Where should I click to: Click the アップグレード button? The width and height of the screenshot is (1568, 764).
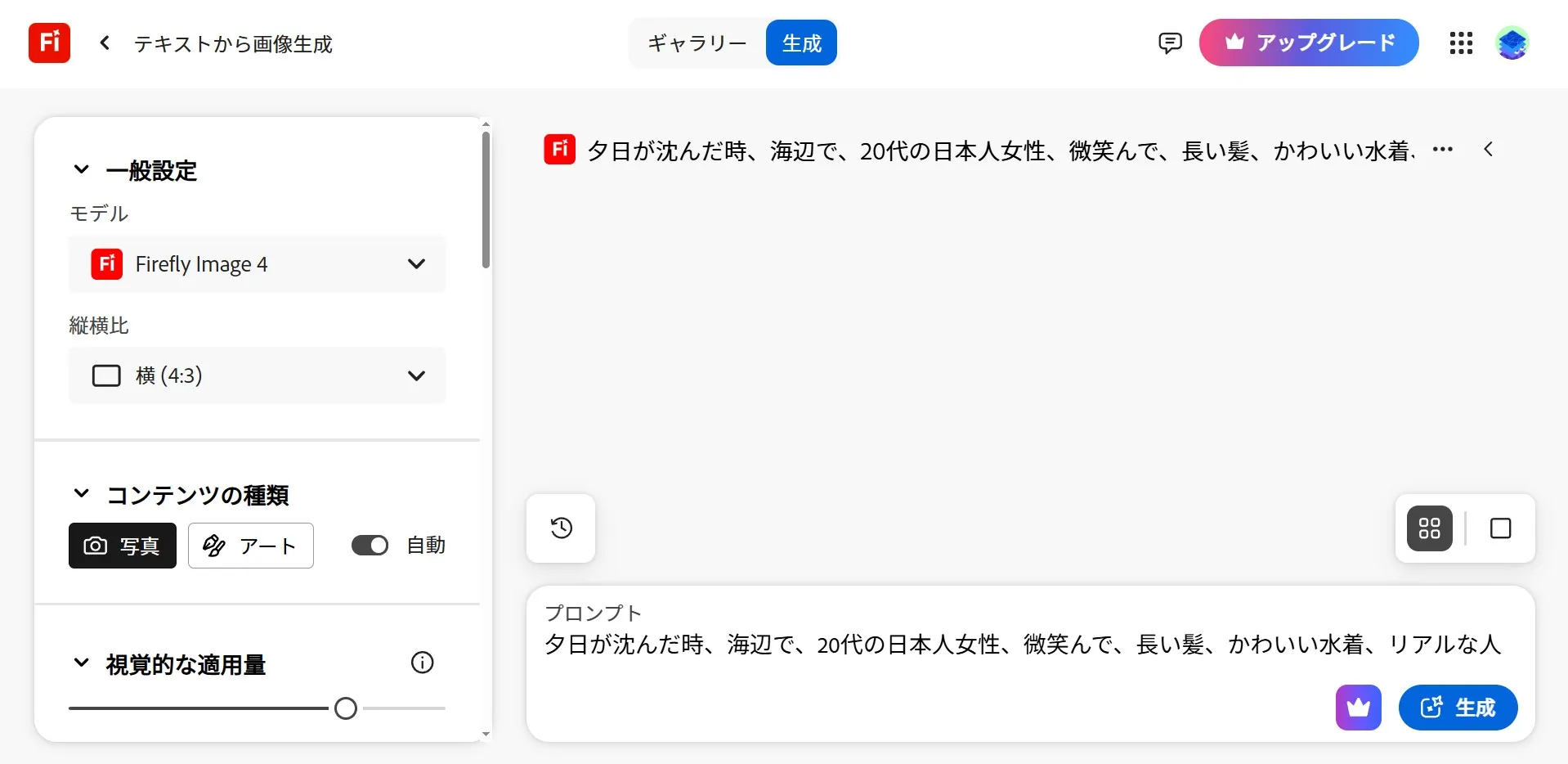[x=1308, y=43]
